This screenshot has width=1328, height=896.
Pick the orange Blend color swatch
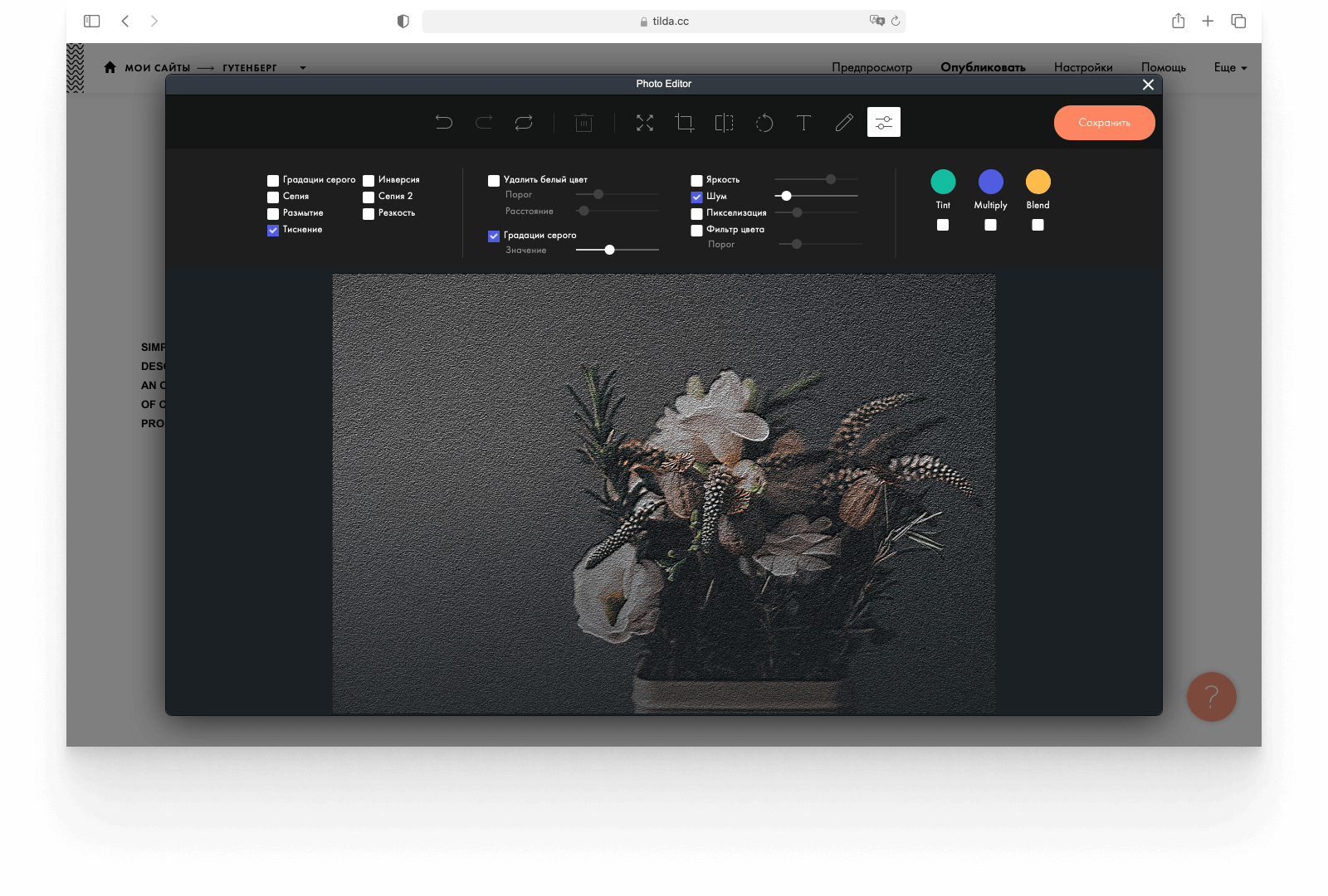pyautogui.click(x=1037, y=182)
